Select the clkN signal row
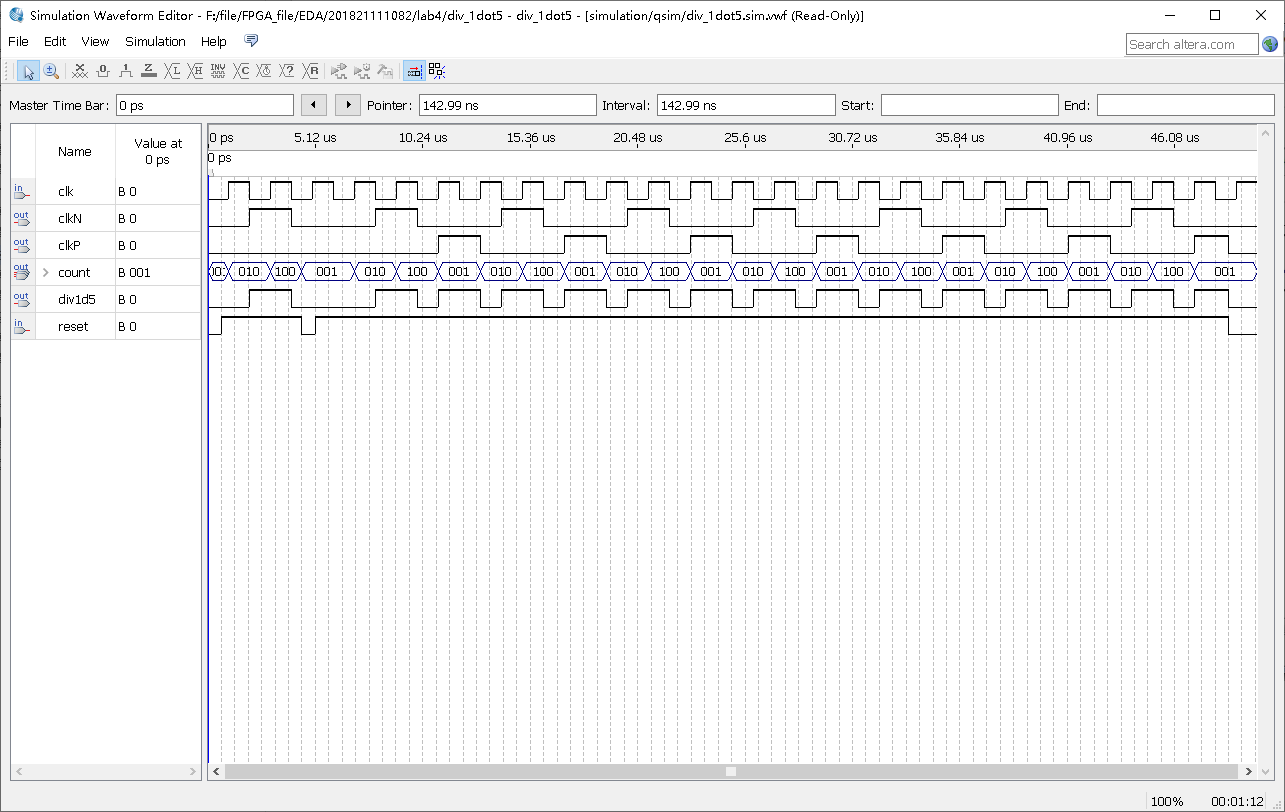Viewport: 1285px width, 812px height. point(106,218)
